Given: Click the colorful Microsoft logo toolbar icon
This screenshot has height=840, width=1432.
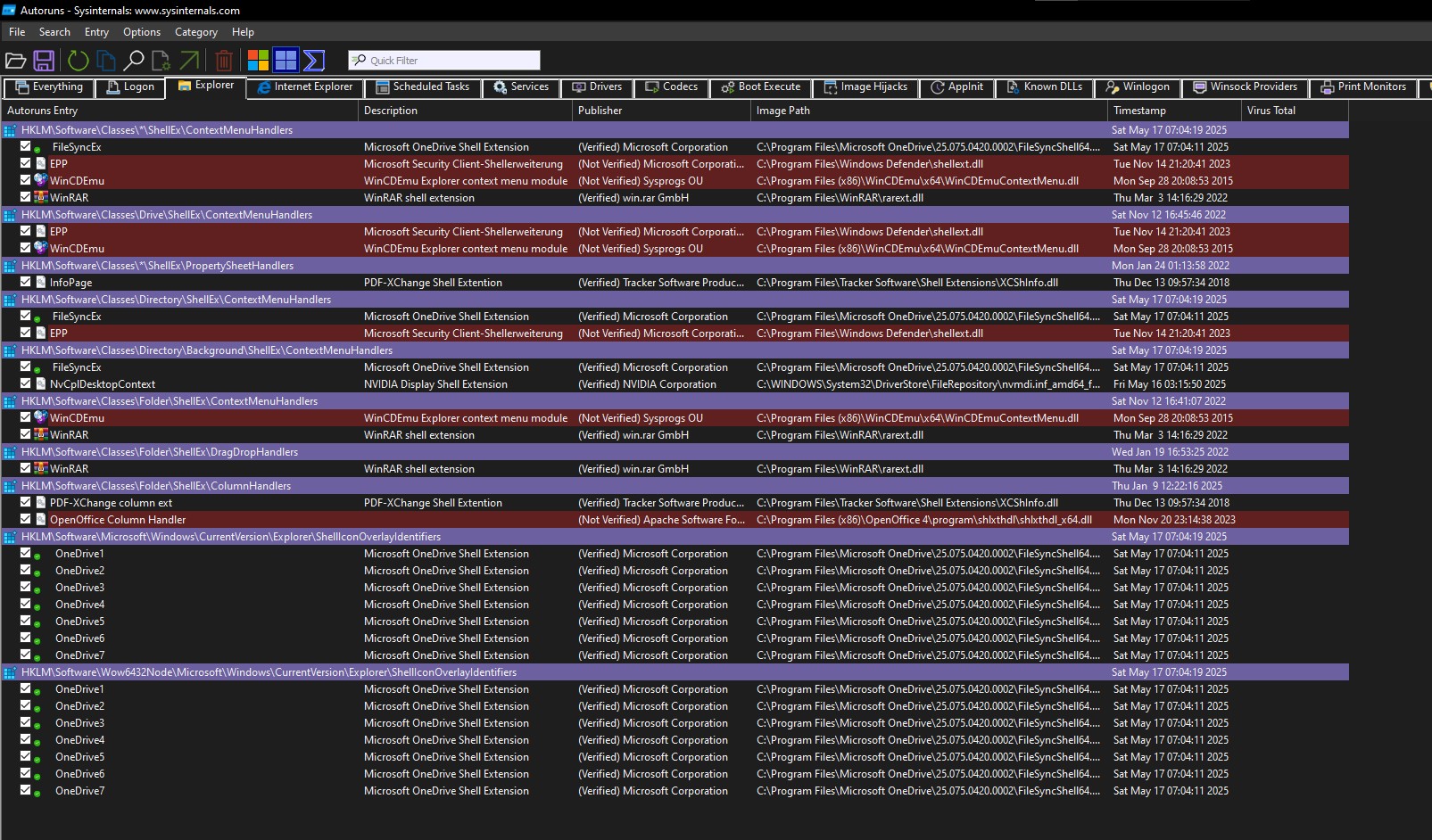Looking at the screenshot, I should (258, 61).
